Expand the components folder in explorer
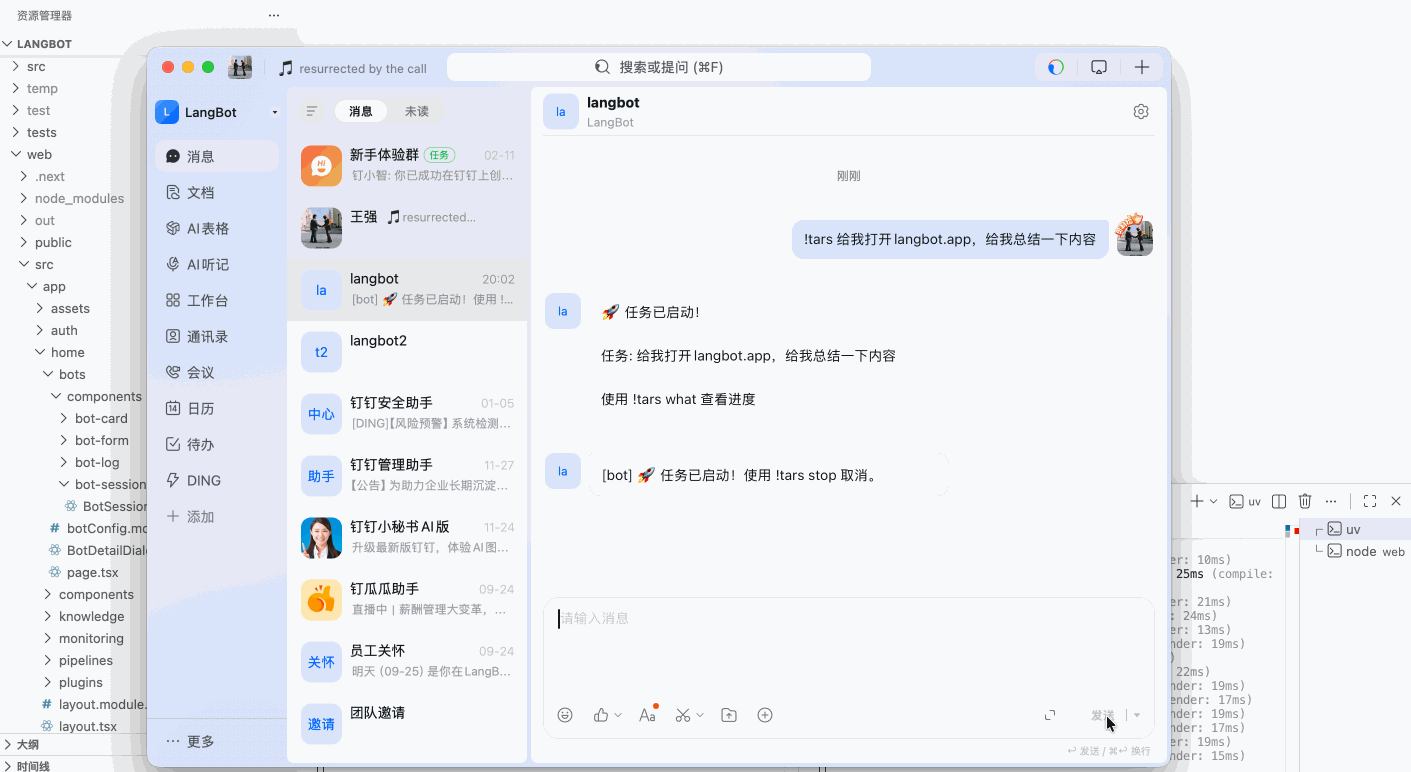This screenshot has height=772, width=1411. [x=95, y=594]
